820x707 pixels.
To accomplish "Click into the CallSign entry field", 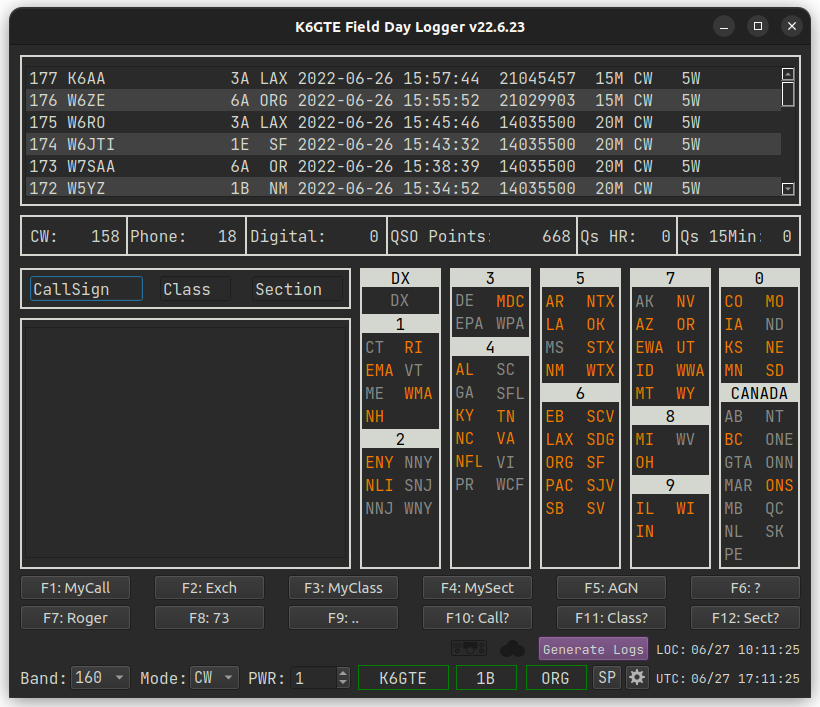I will [86, 289].
